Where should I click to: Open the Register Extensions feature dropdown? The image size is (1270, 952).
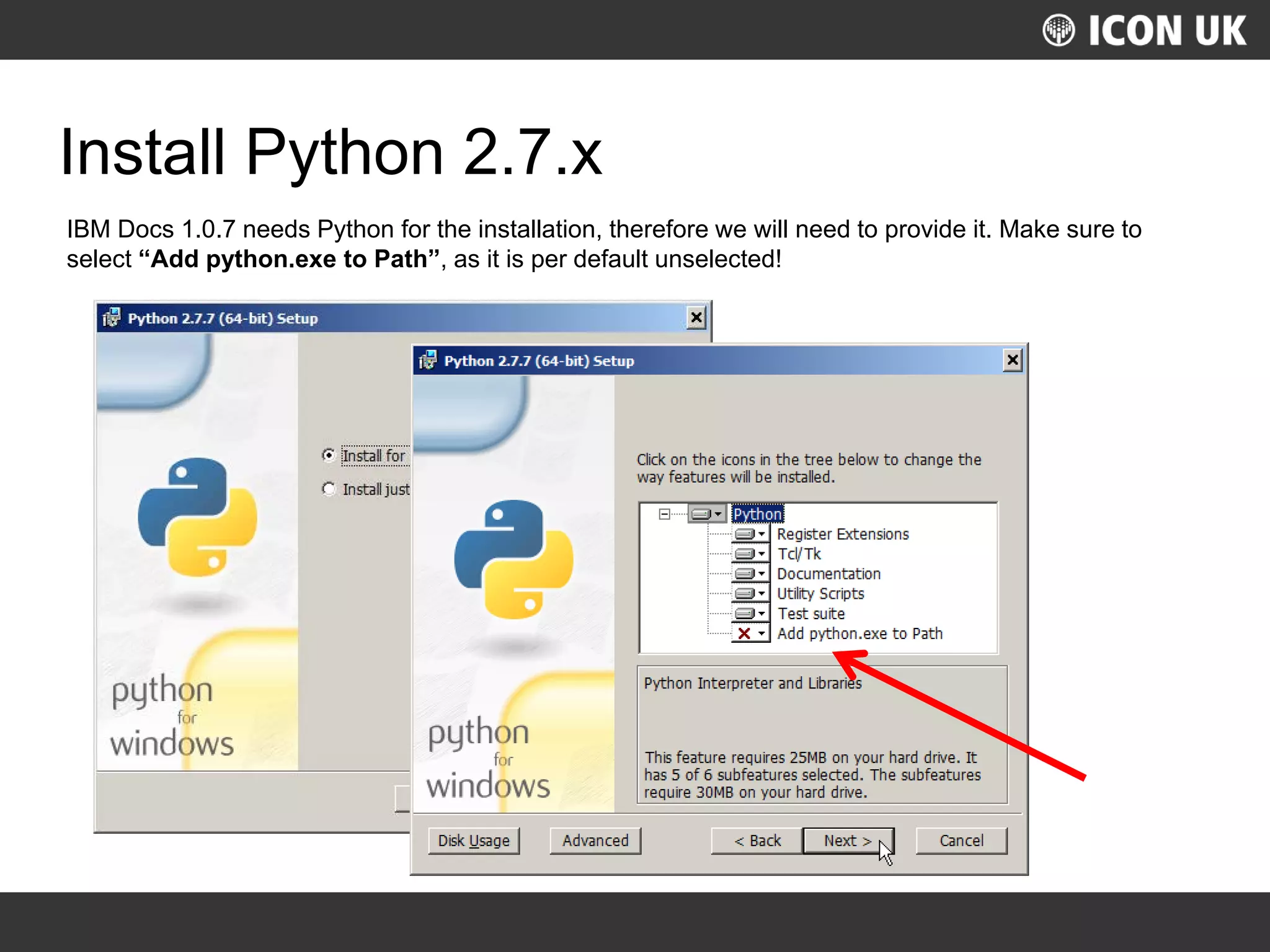[x=751, y=534]
